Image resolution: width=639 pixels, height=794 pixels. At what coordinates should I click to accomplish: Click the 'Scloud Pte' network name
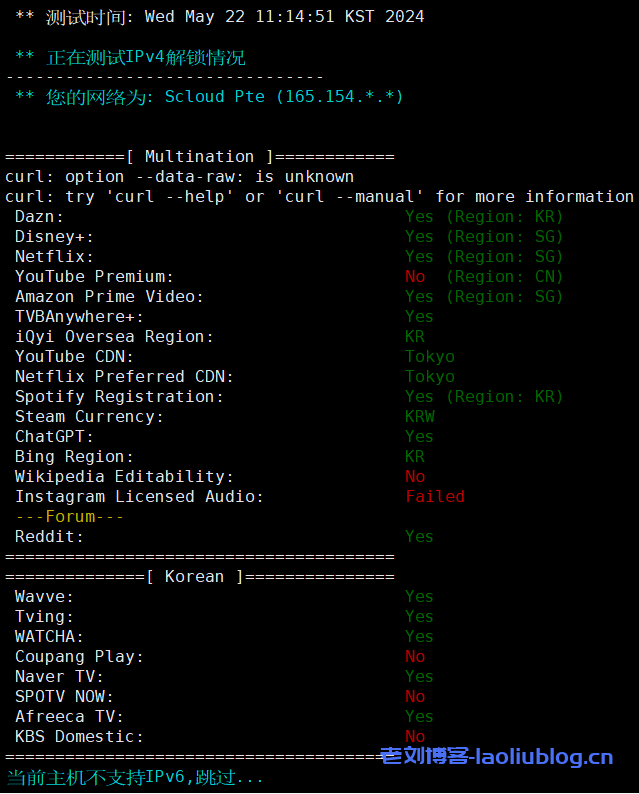pyautogui.click(x=215, y=96)
